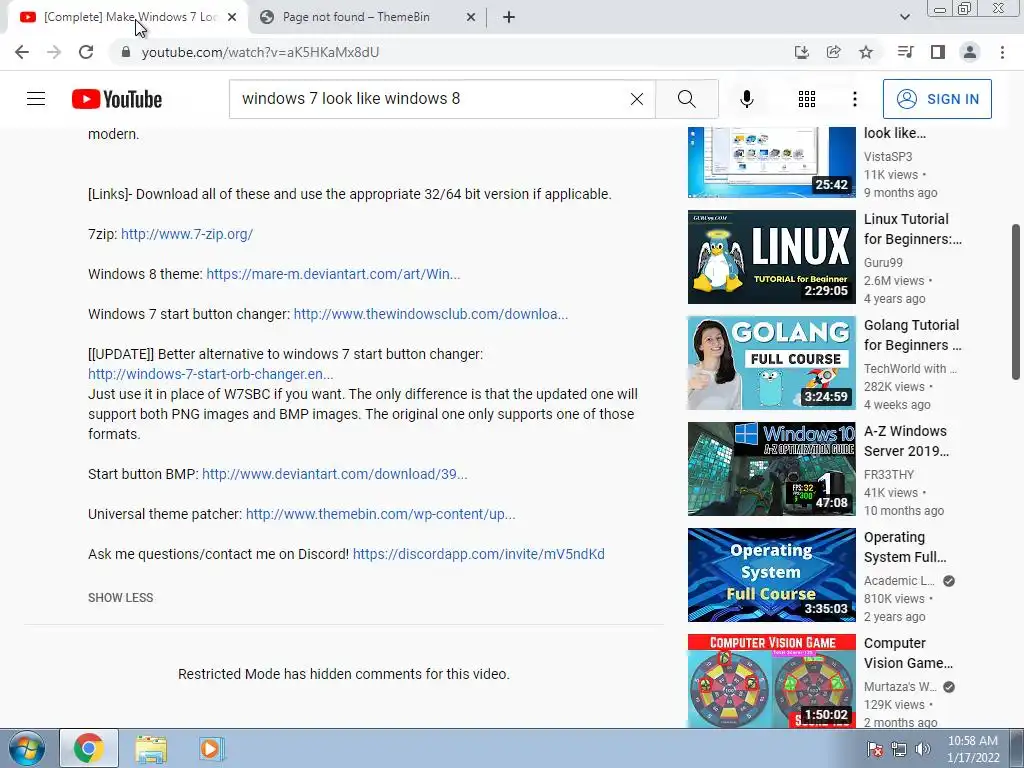Image resolution: width=1024 pixels, height=768 pixels.
Task: Open the Windows 8 theme deviantart link
Action: tap(333, 274)
